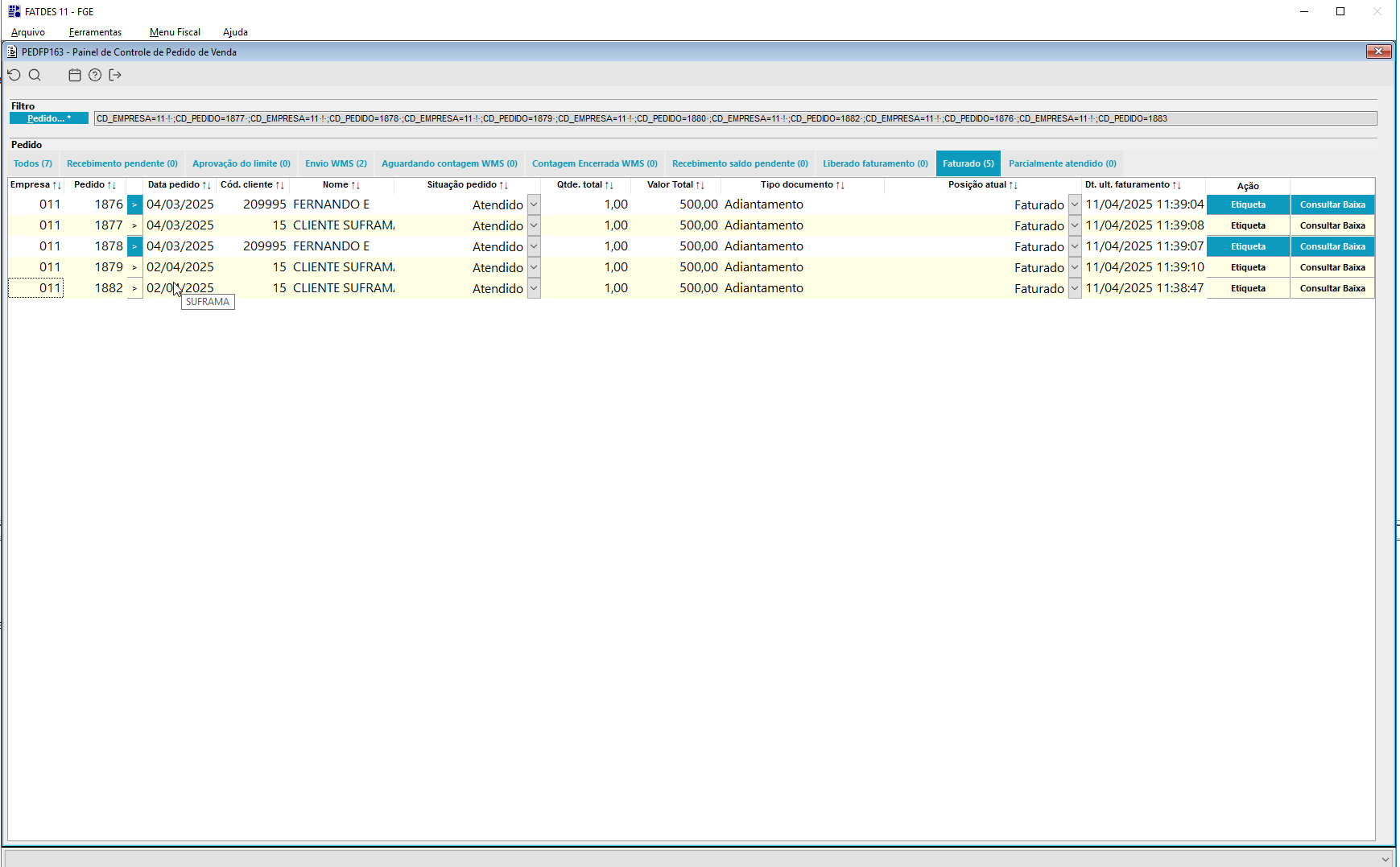Click Consultar Baixa for pedido 1877
This screenshot has height=867, width=1400.
click(x=1332, y=225)
